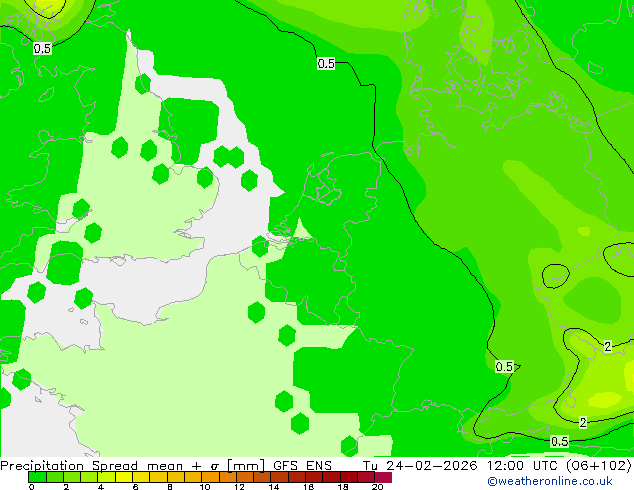
Task: Click the 0.5 contour label with the arrow marker
Action: tap(505, 367)
